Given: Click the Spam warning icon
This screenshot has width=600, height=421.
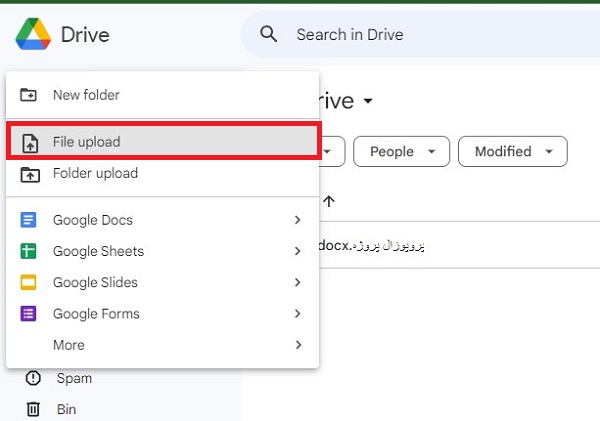Looking at the screenshot, I should 33,378.
